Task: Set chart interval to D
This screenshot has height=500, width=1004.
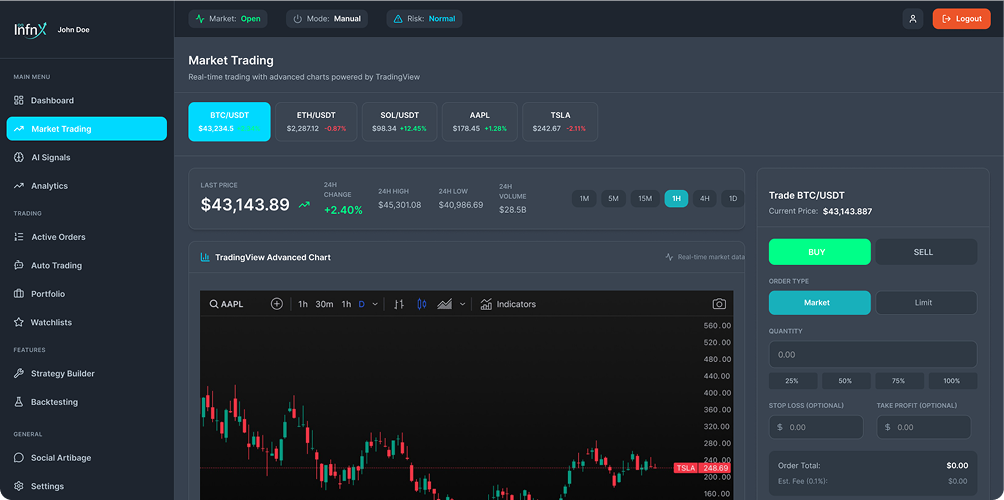Action: 361,304
